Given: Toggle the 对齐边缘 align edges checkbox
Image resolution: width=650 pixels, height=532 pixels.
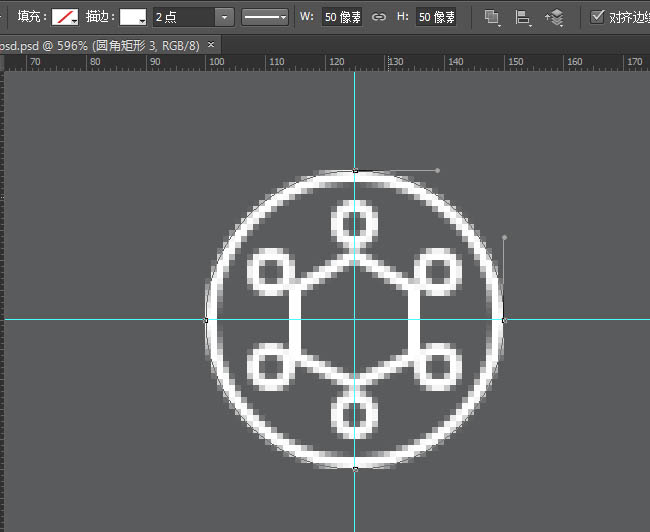Looking at the screenshot, I should click(598, 17).
